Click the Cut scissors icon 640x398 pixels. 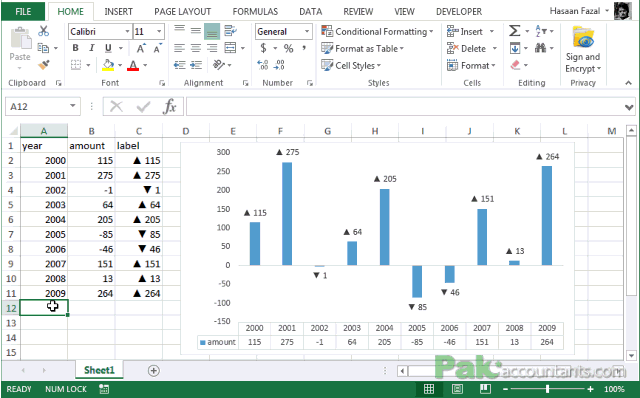[43, 31]
